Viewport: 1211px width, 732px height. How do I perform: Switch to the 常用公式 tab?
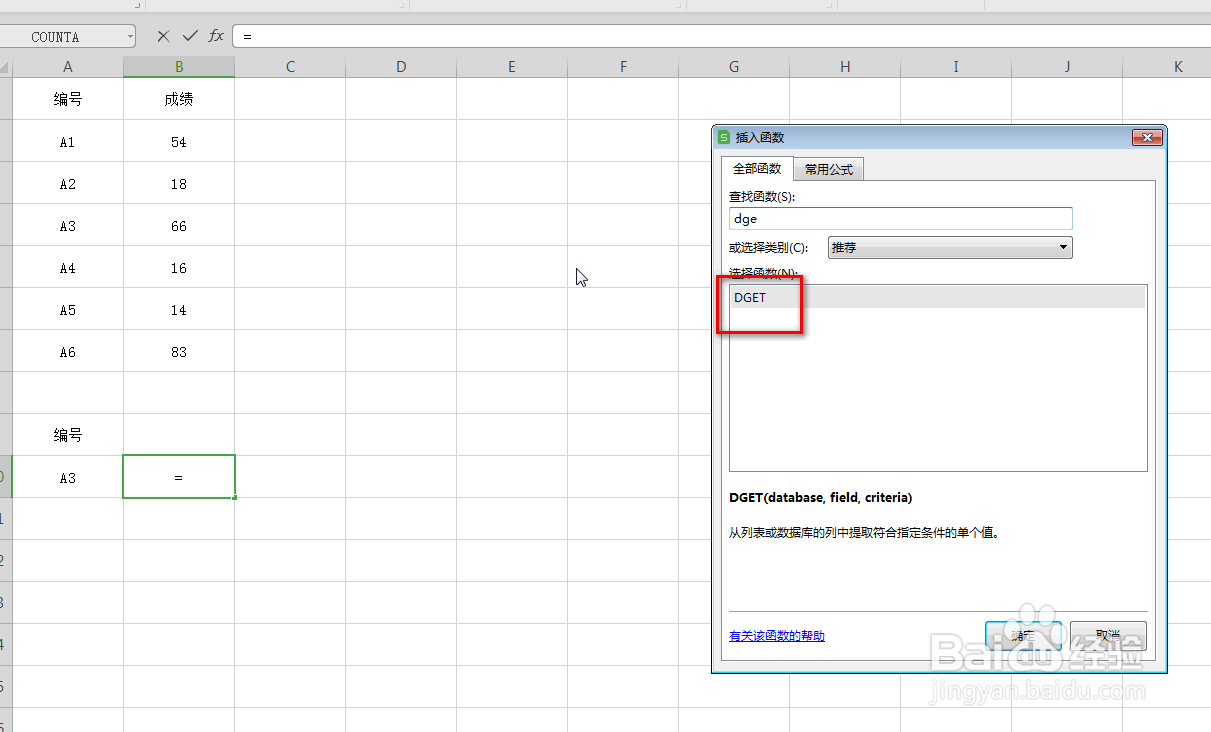829,170
